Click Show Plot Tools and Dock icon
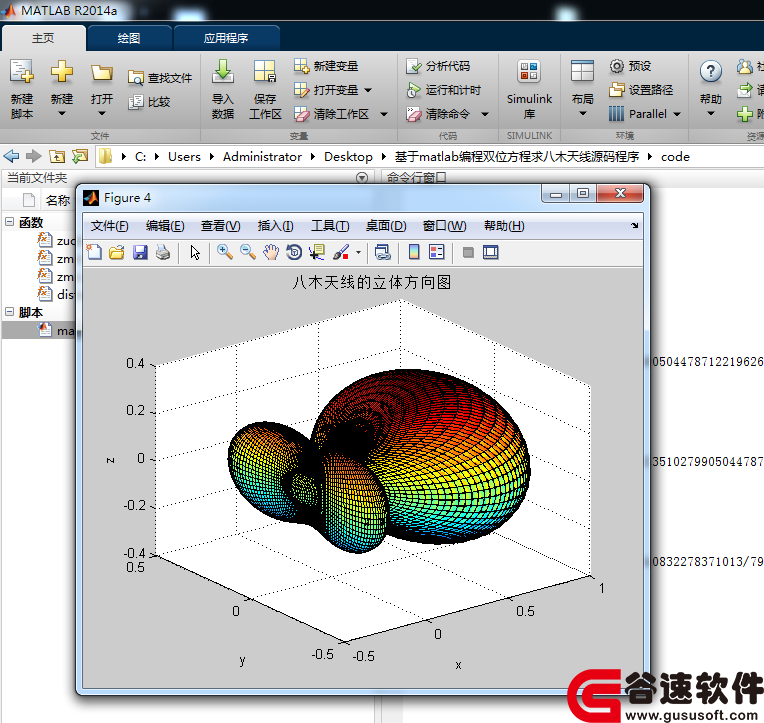 click(491, 252)
